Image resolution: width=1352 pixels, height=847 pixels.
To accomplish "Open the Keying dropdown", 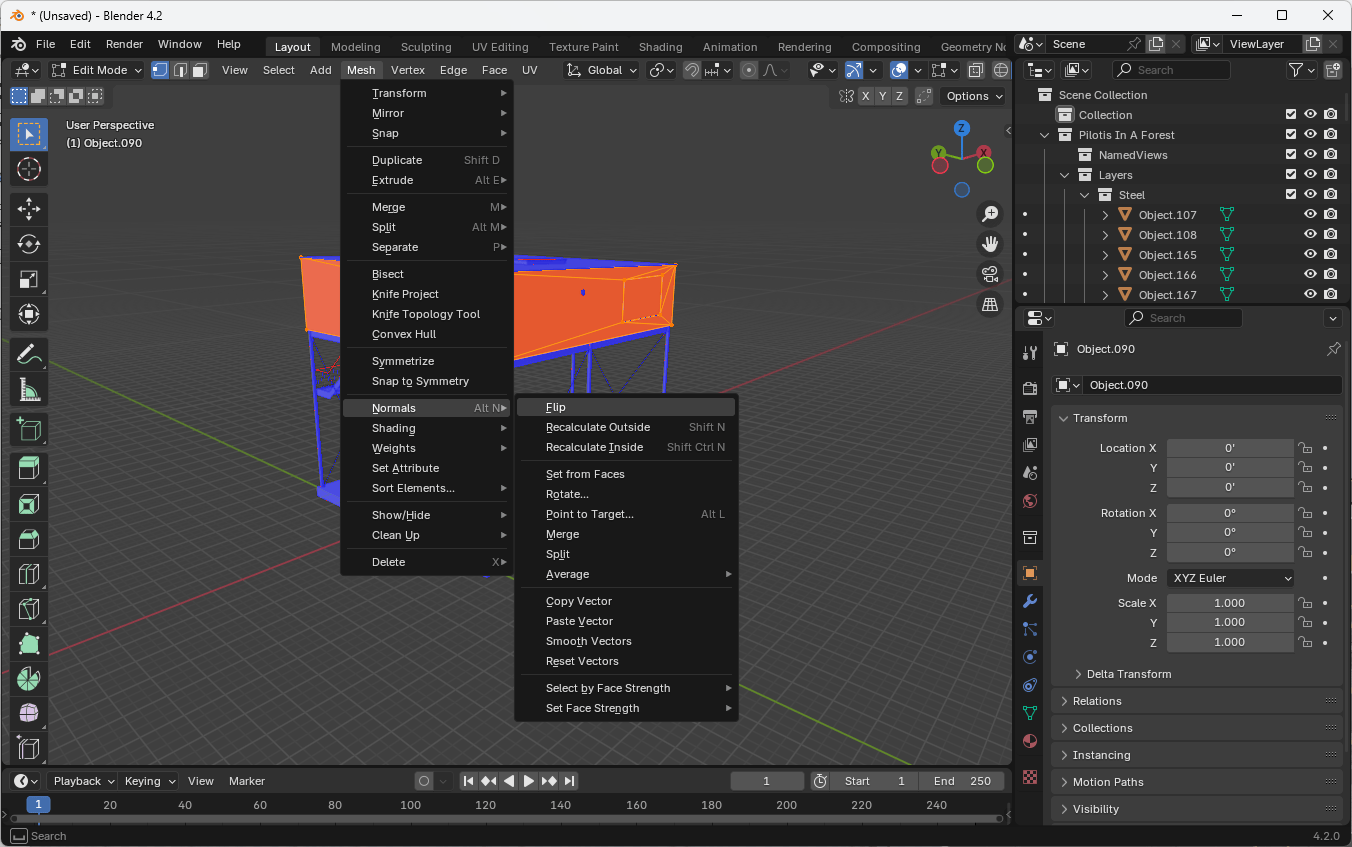I will click(150, 781).
